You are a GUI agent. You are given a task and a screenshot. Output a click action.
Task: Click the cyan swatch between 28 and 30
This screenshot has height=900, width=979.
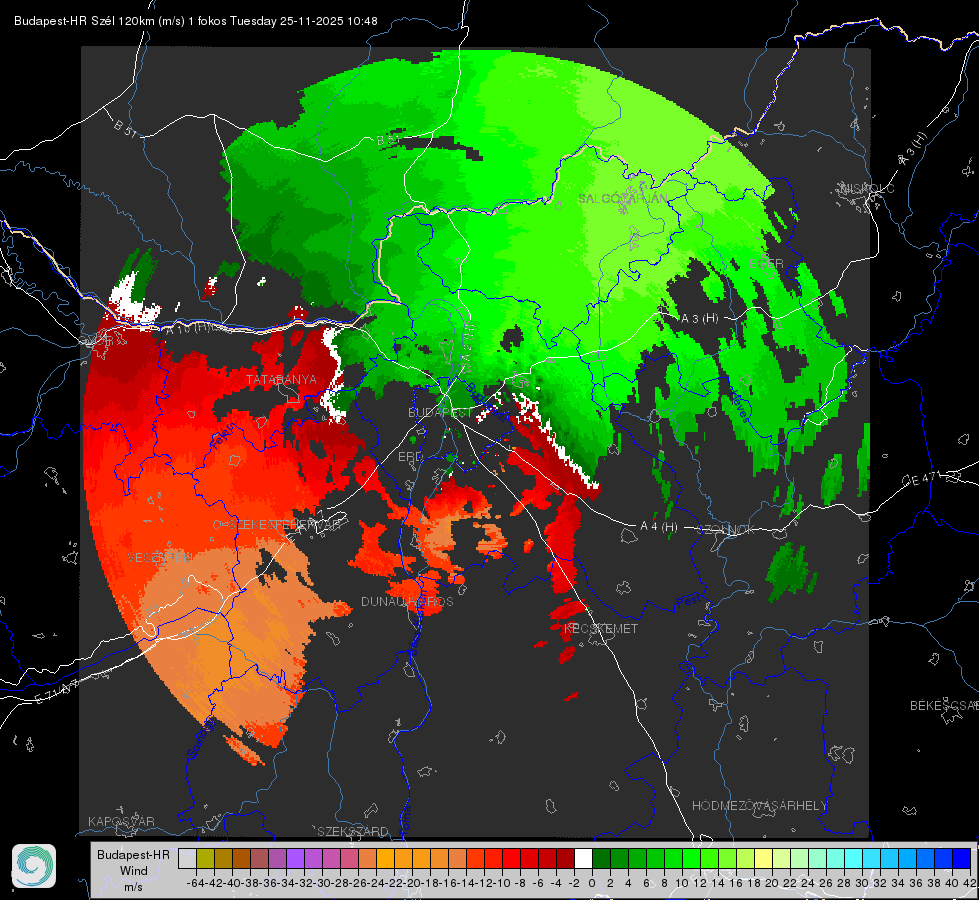pyautogui.click(x=853, y=859)
